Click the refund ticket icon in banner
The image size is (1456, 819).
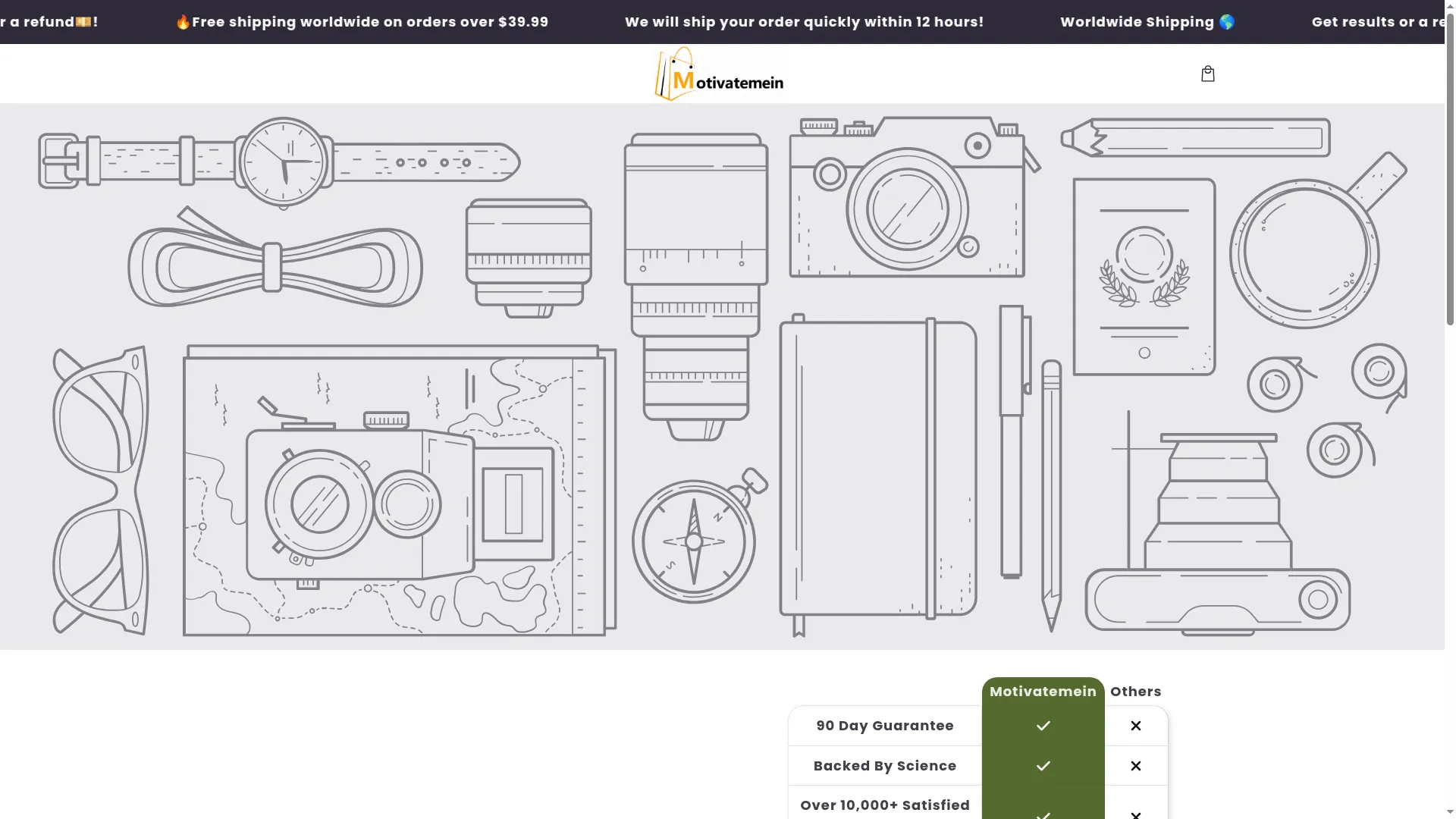click(x=83, y=22)
